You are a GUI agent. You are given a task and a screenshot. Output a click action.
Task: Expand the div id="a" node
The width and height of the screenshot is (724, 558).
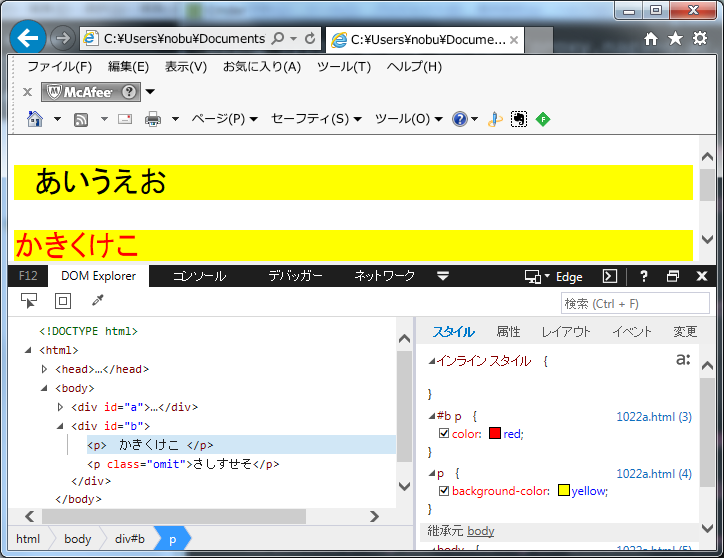[x=60, y=407]
